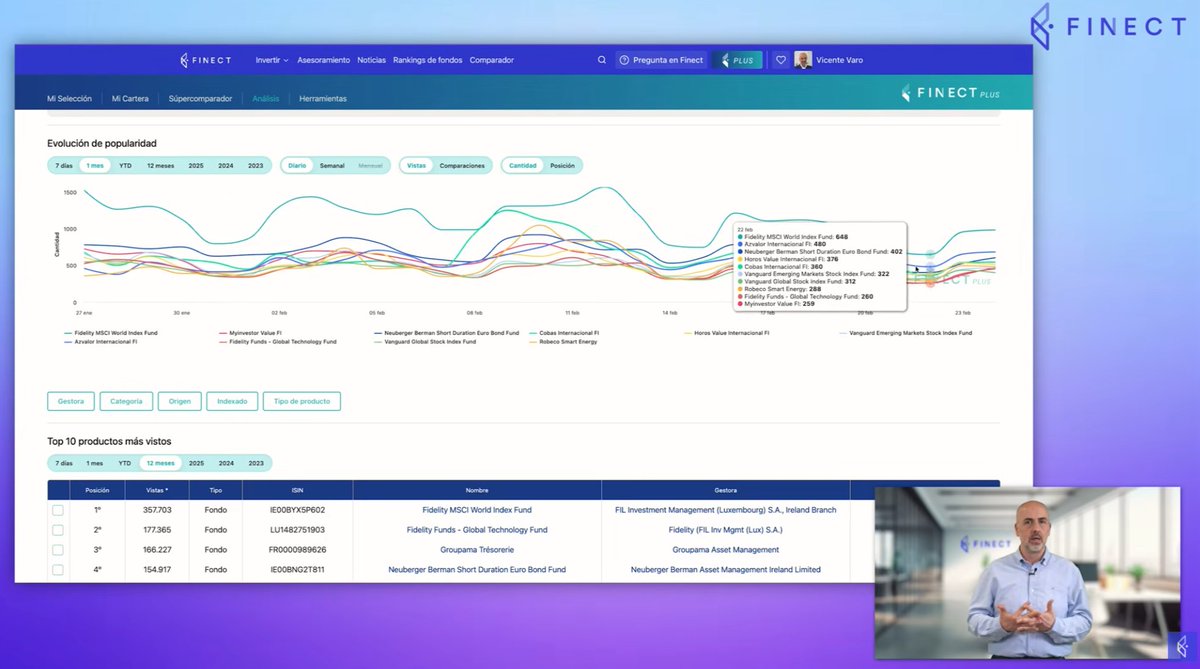Open the Finect home logo in navbar

coord(205,60)
